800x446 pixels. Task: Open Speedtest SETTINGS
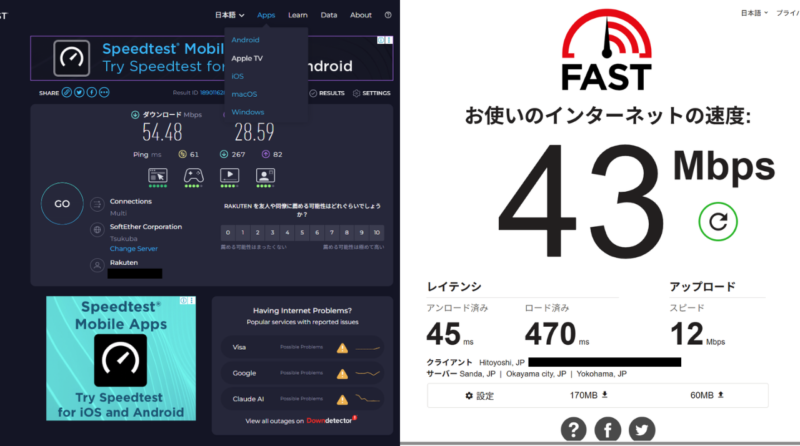pyautogui.click(x=371, y=93)
